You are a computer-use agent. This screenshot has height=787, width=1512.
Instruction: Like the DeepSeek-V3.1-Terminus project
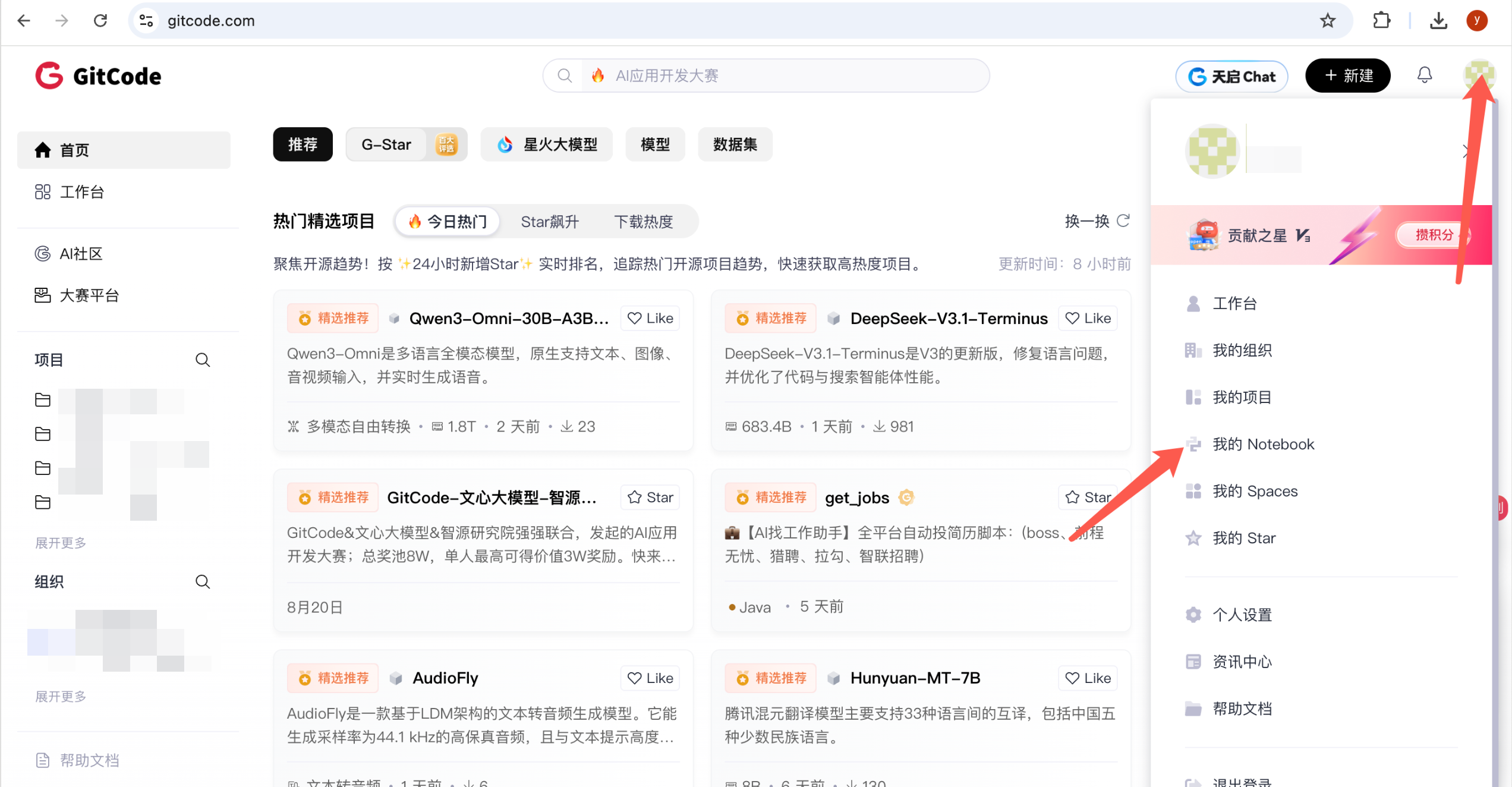pos(1088,318)
